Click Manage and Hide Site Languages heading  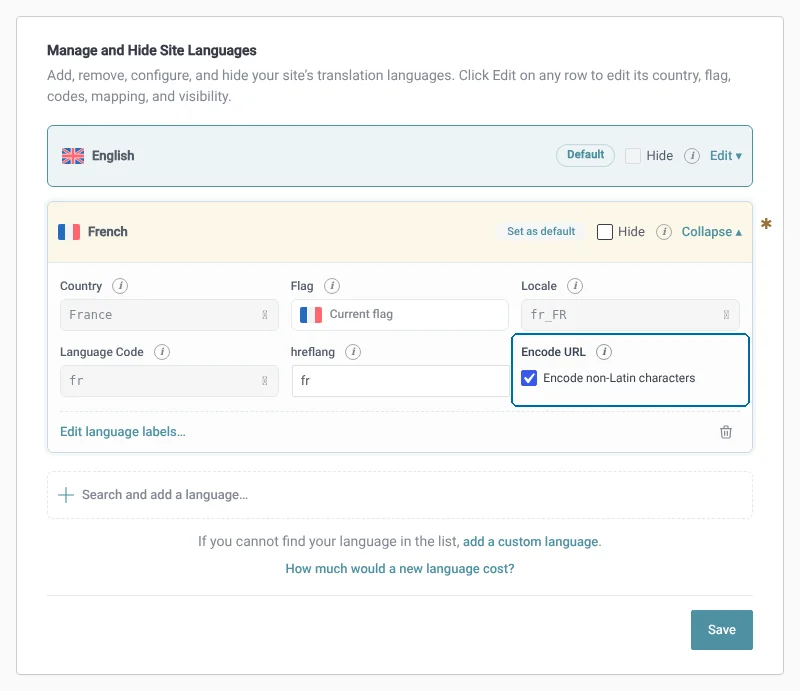coord(152,51)
